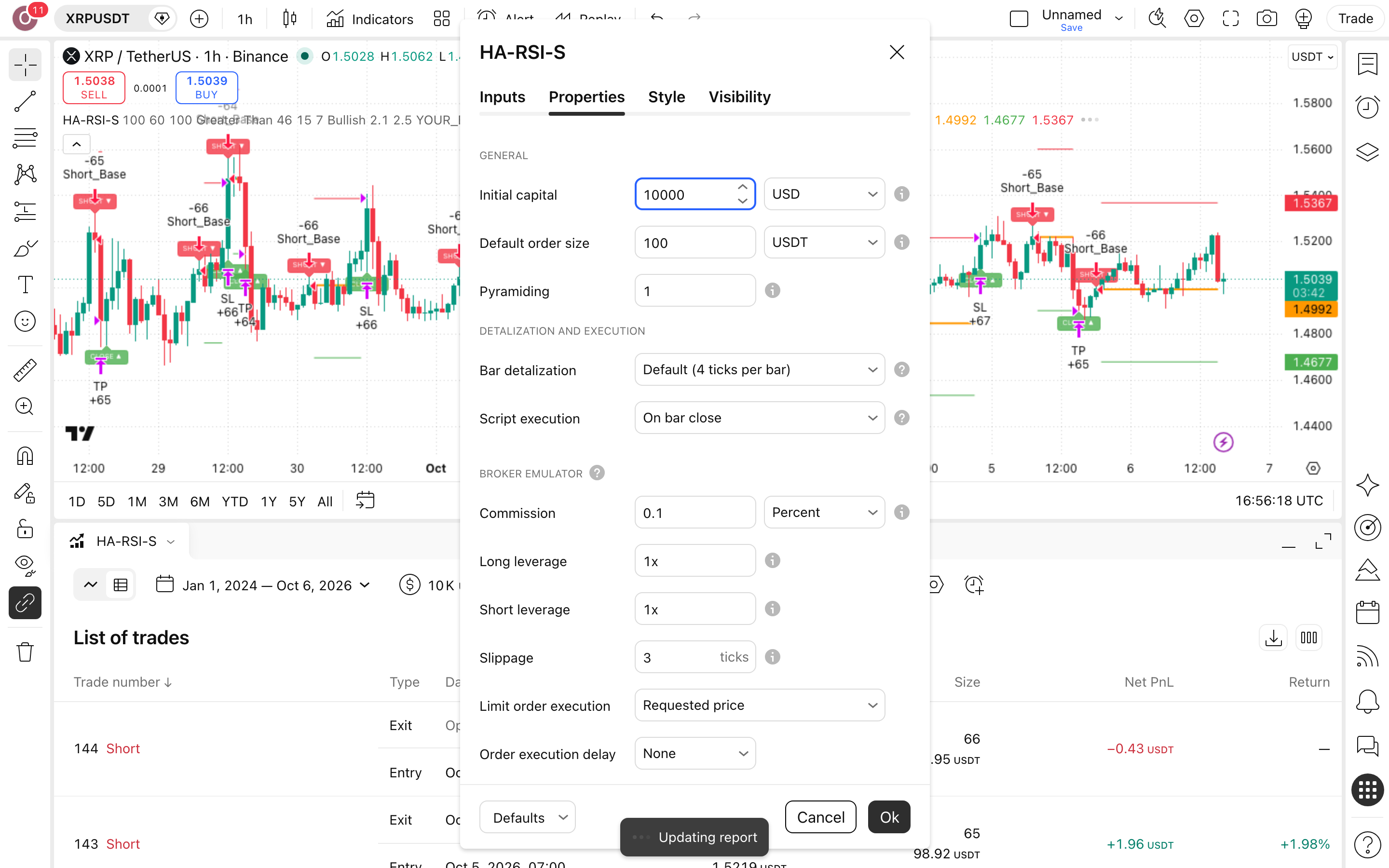Select the 1Y time range
Viewport: 1389px width, 868px height.
pos(268,501)
